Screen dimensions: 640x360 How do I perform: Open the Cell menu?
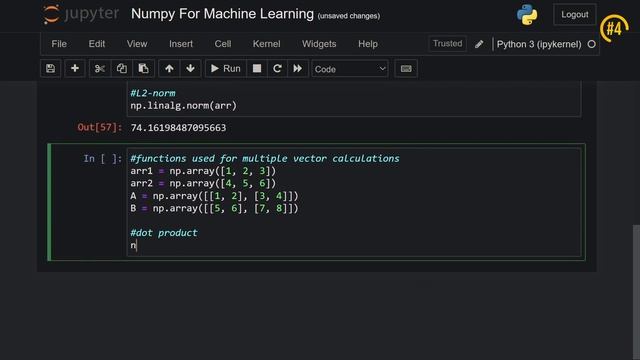(223, 44)
